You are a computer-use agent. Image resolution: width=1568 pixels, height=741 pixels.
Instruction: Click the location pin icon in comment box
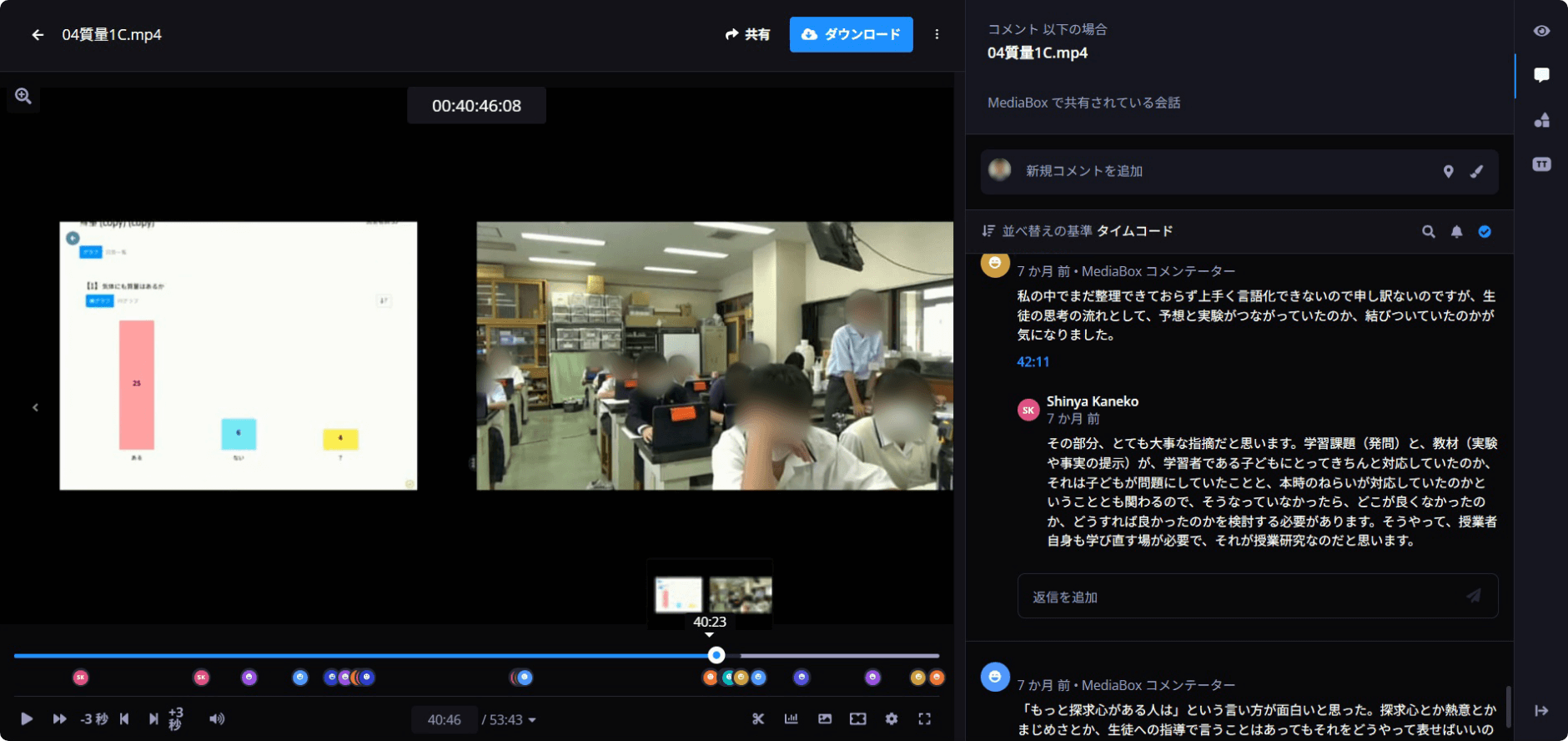1448,171
